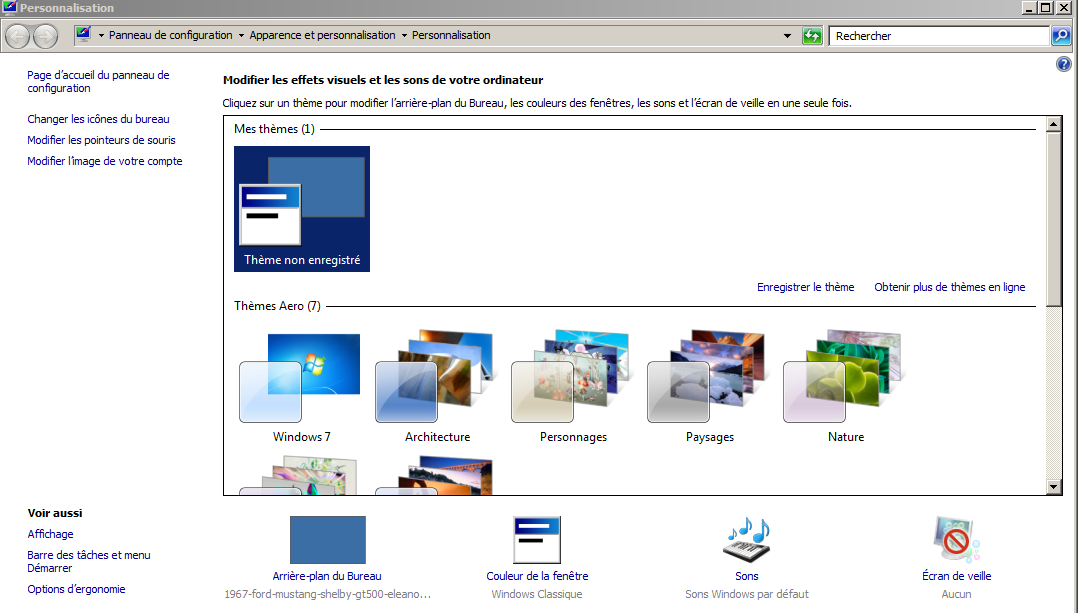Apply the Nature theme

(846, 388)
